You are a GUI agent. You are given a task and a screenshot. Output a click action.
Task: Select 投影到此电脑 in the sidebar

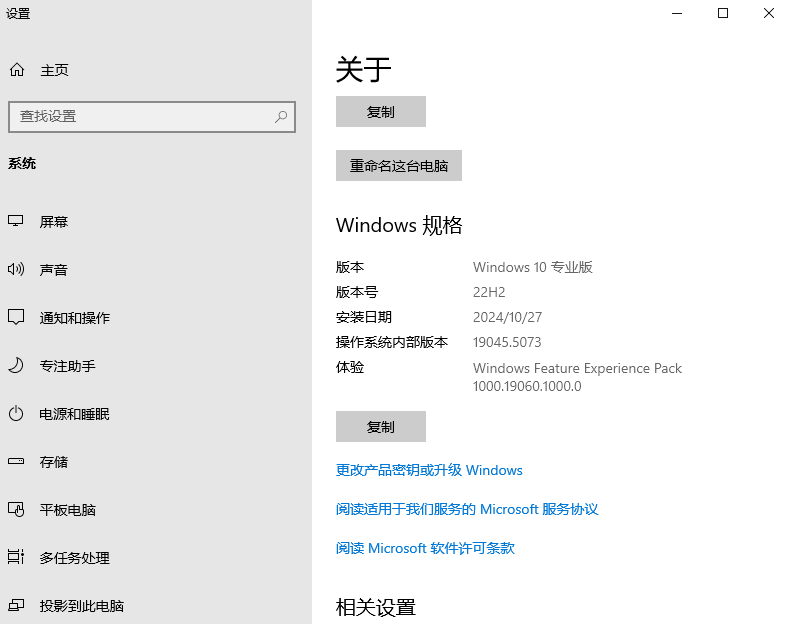[82, 606]
